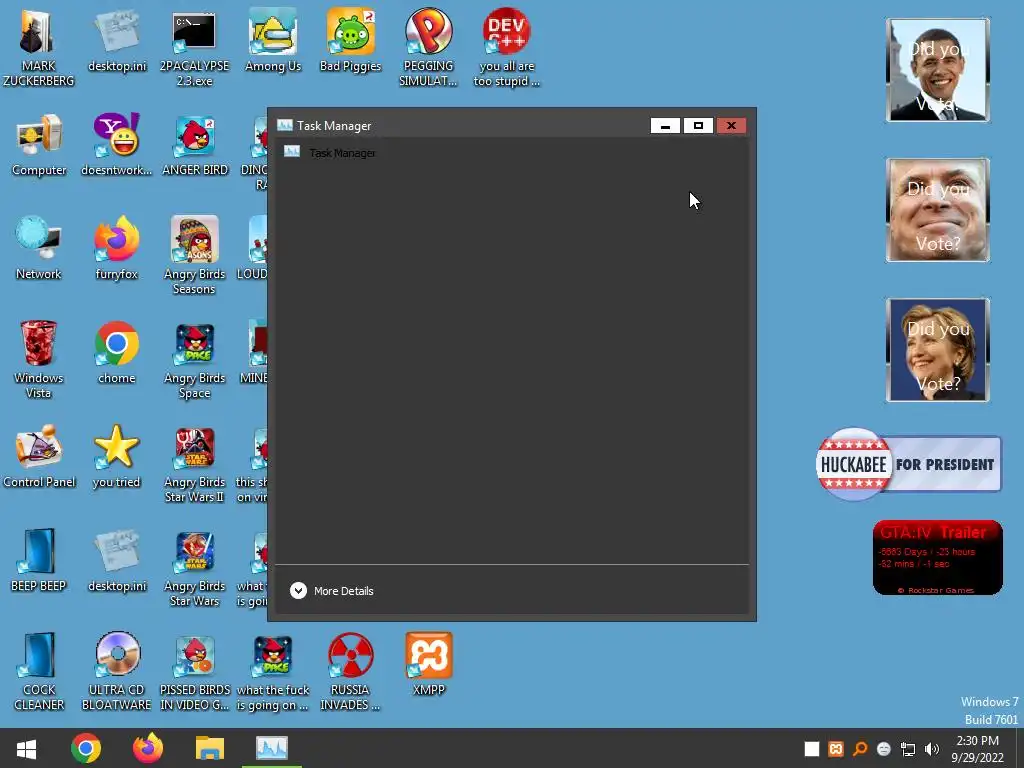1024x768 pixels.
Task: Open the XMPP desktop icon
Action: (428, 664)
